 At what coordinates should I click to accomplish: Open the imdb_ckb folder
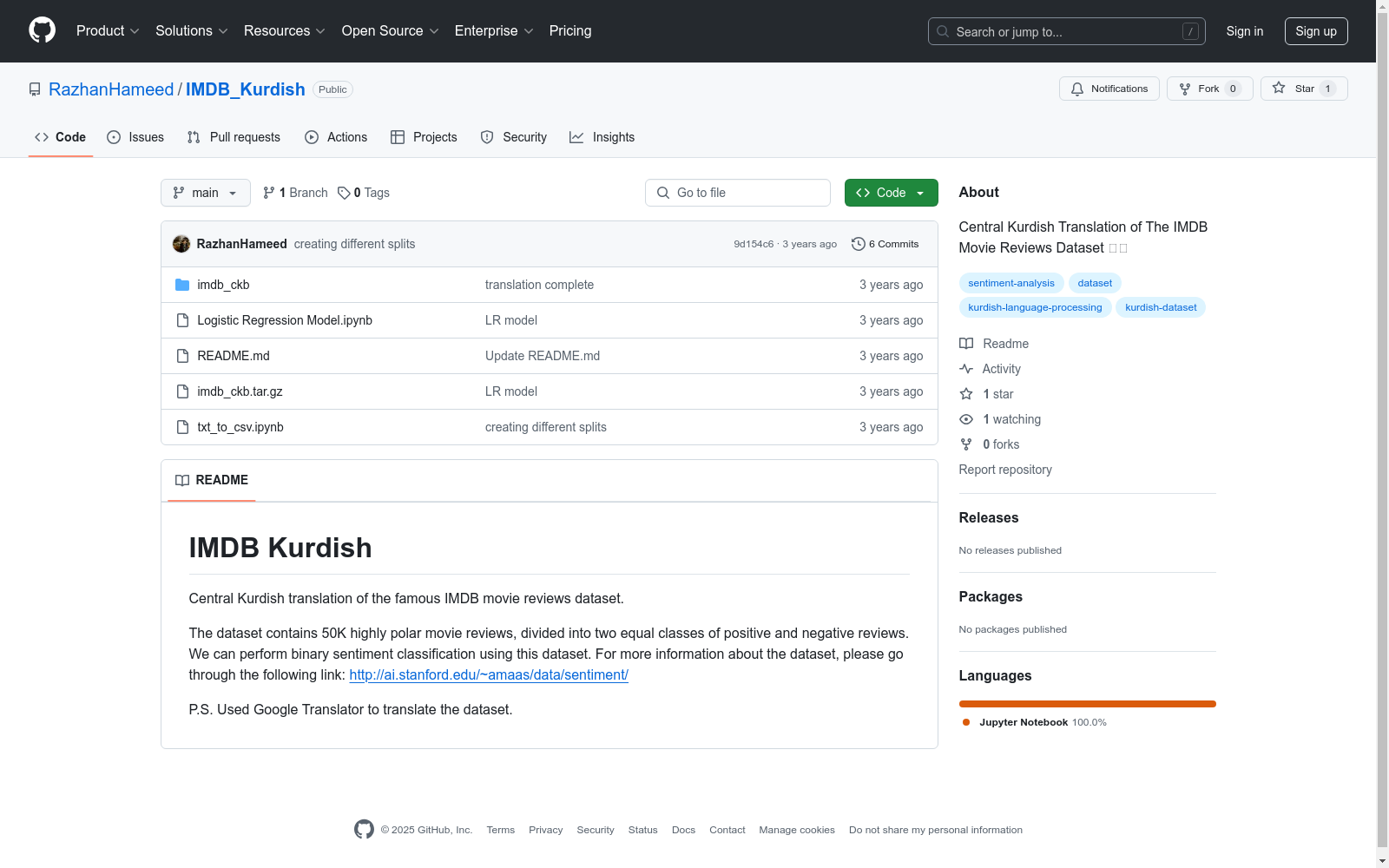pyautogui.click(x=223, y=285)
